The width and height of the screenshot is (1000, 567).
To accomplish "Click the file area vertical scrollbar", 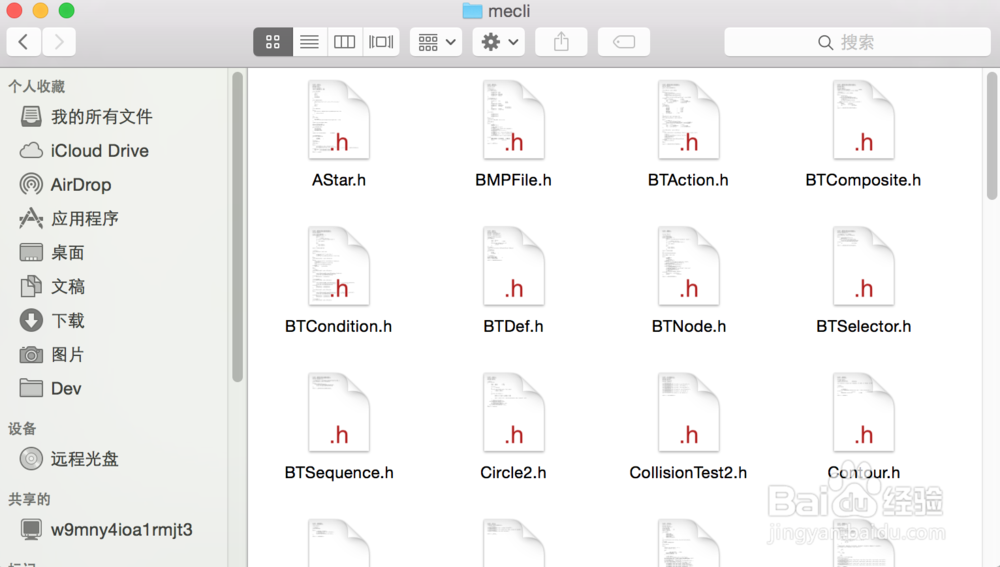I will 992,135.
